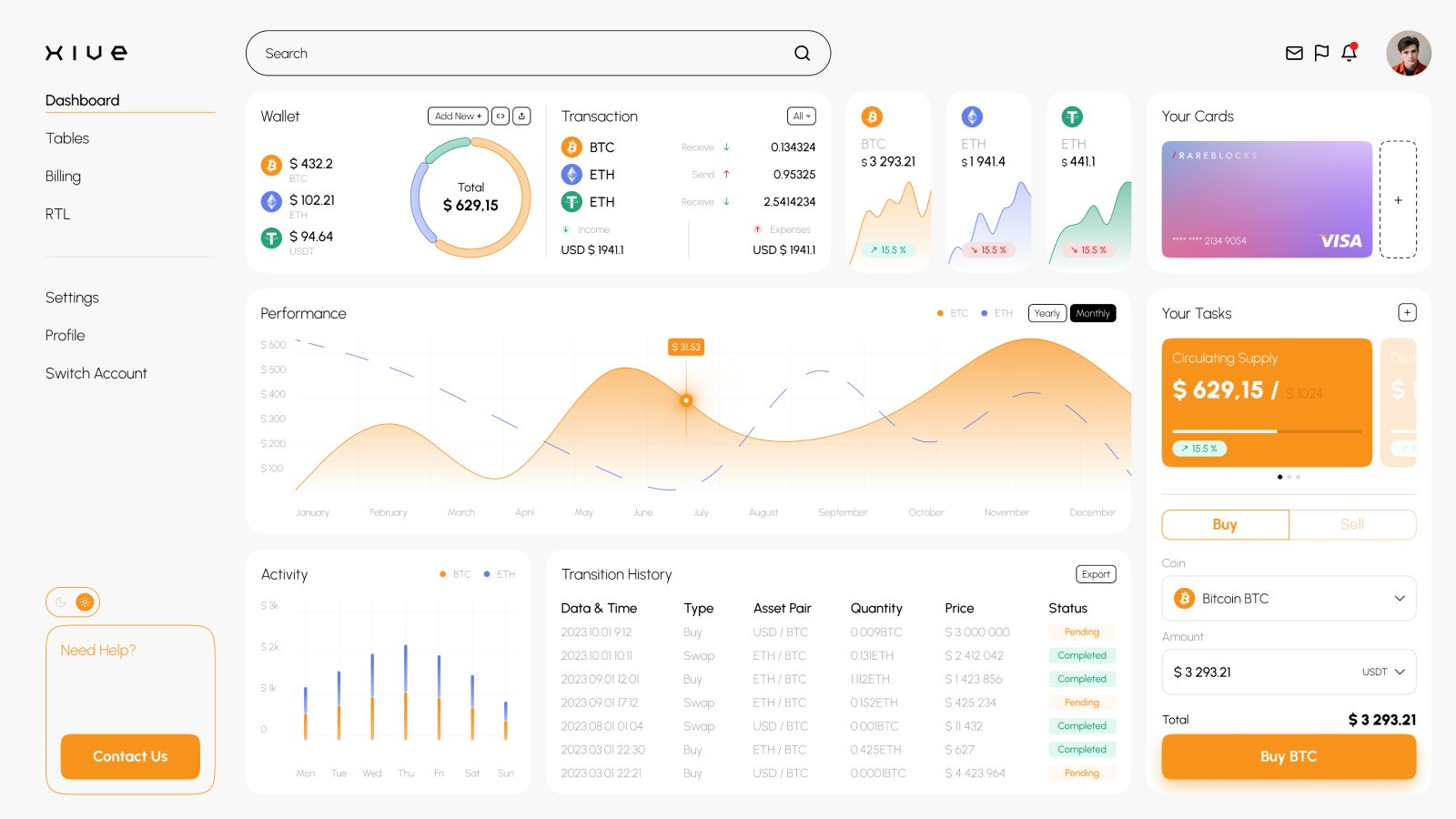Switch Performance chart to Monthly
Screen dimensions: 1456x819
(x=1093, y=313)
